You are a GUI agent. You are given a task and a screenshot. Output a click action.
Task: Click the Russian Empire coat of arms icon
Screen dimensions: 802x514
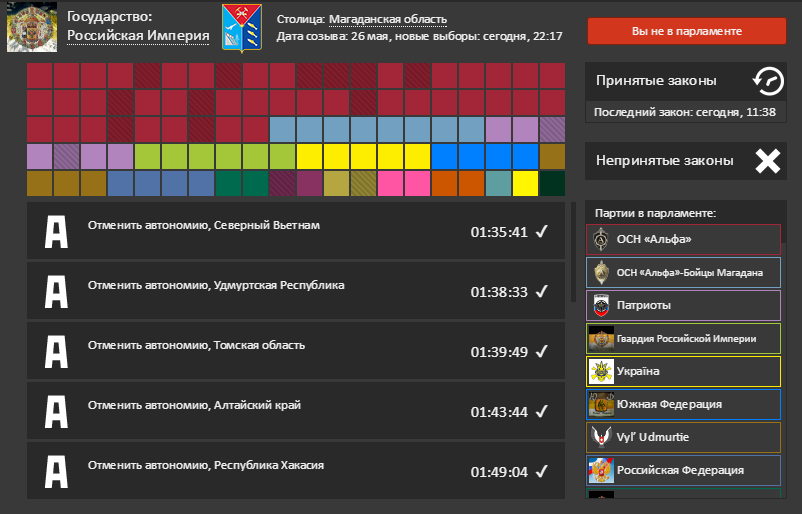[x=31, y=29]
